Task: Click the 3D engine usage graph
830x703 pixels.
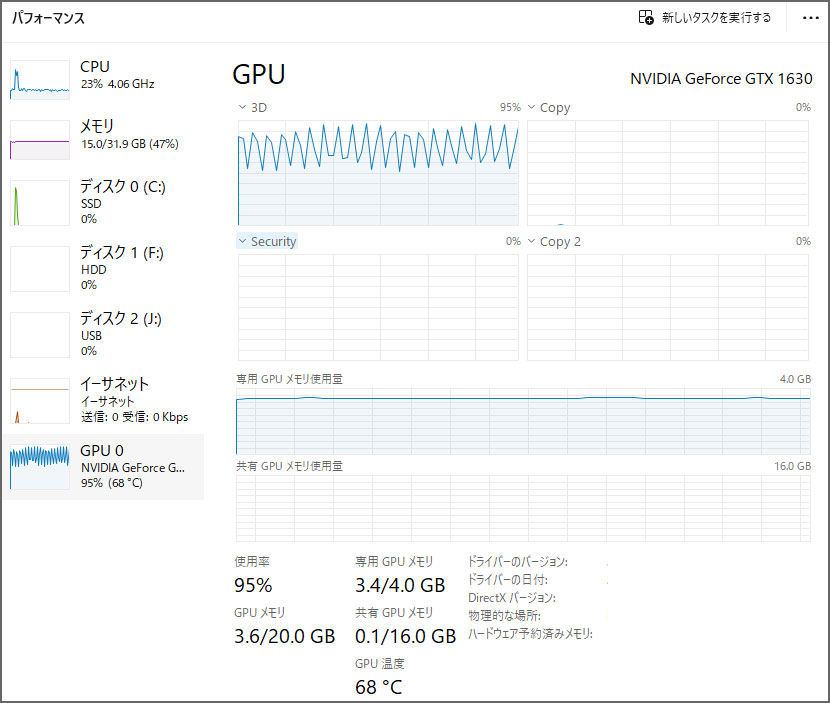Action: coord(378,173)
